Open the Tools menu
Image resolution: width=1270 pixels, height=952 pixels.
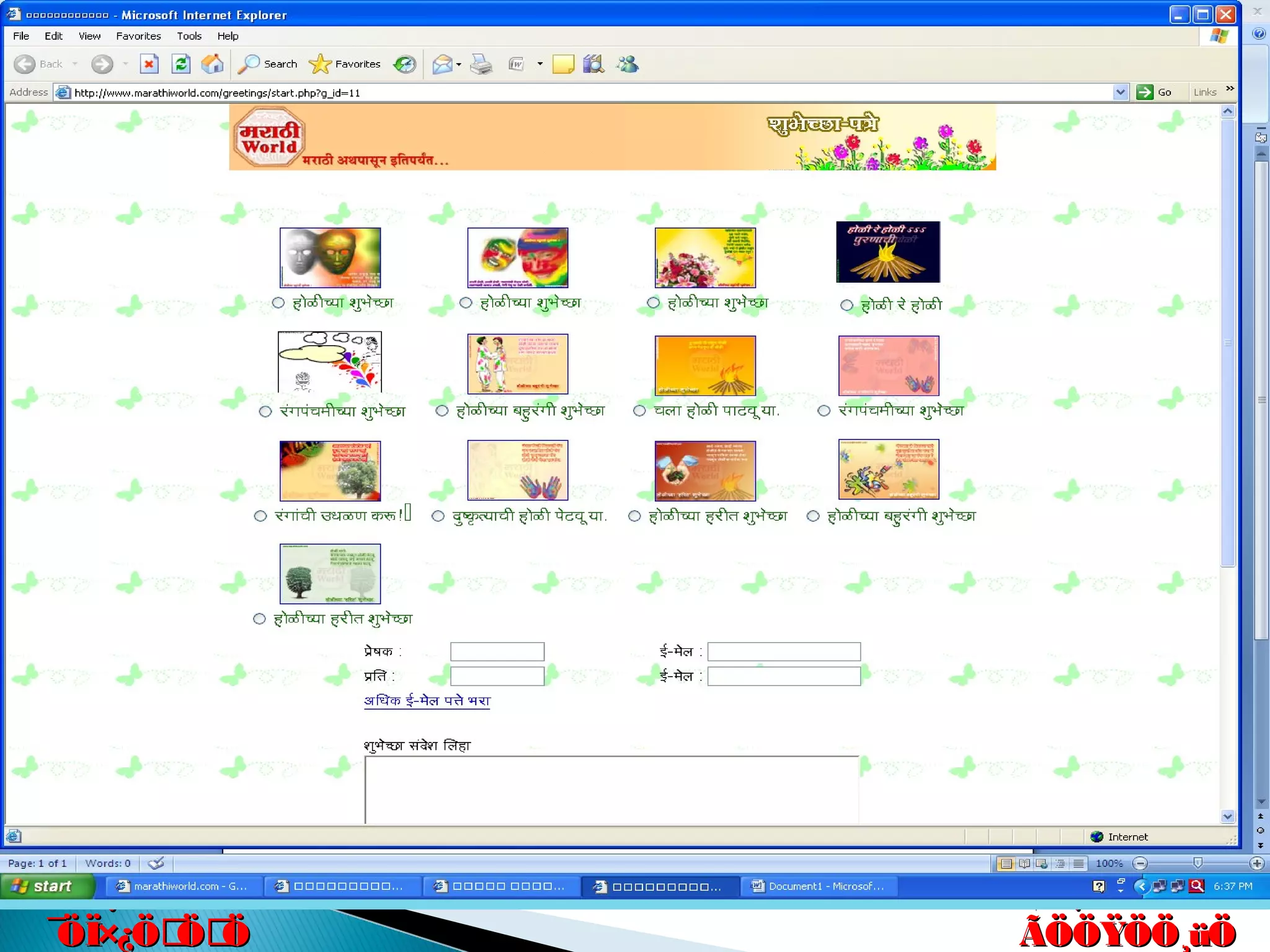click(x=189, y=36)
